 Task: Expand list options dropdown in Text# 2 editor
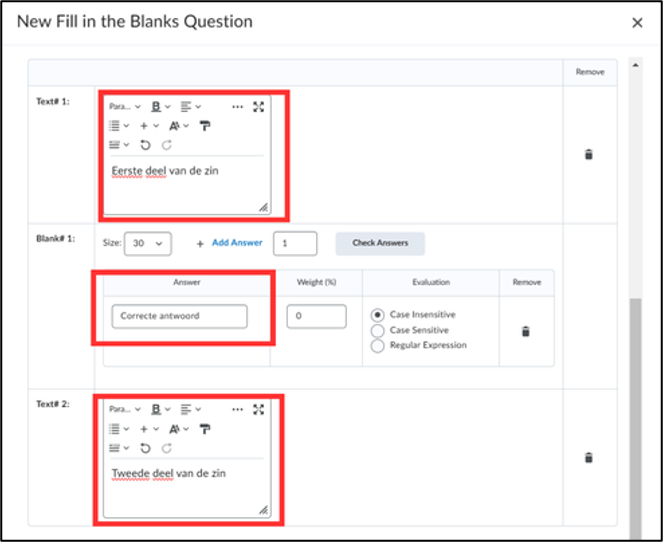tap(119, 429)
